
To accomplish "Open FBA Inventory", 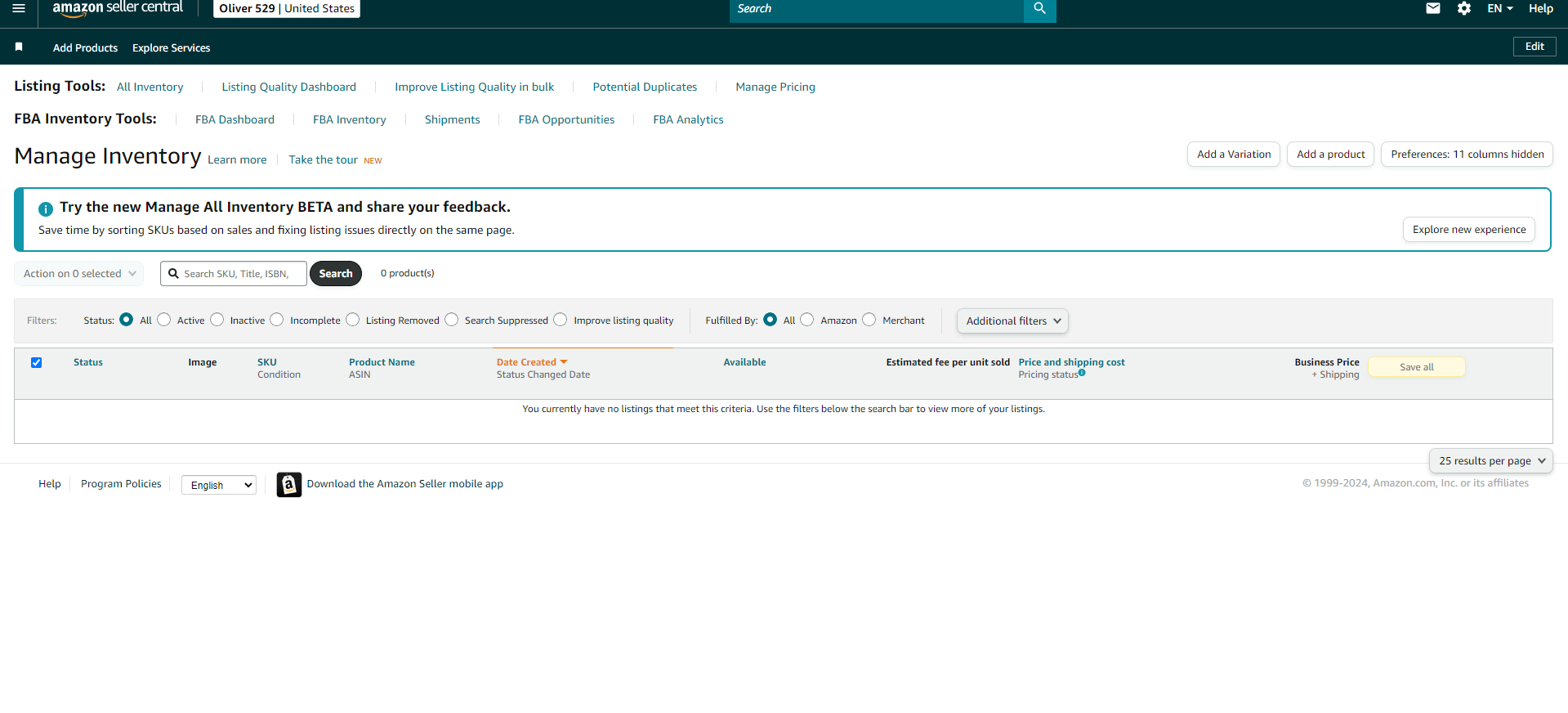I will pos(350,119).
